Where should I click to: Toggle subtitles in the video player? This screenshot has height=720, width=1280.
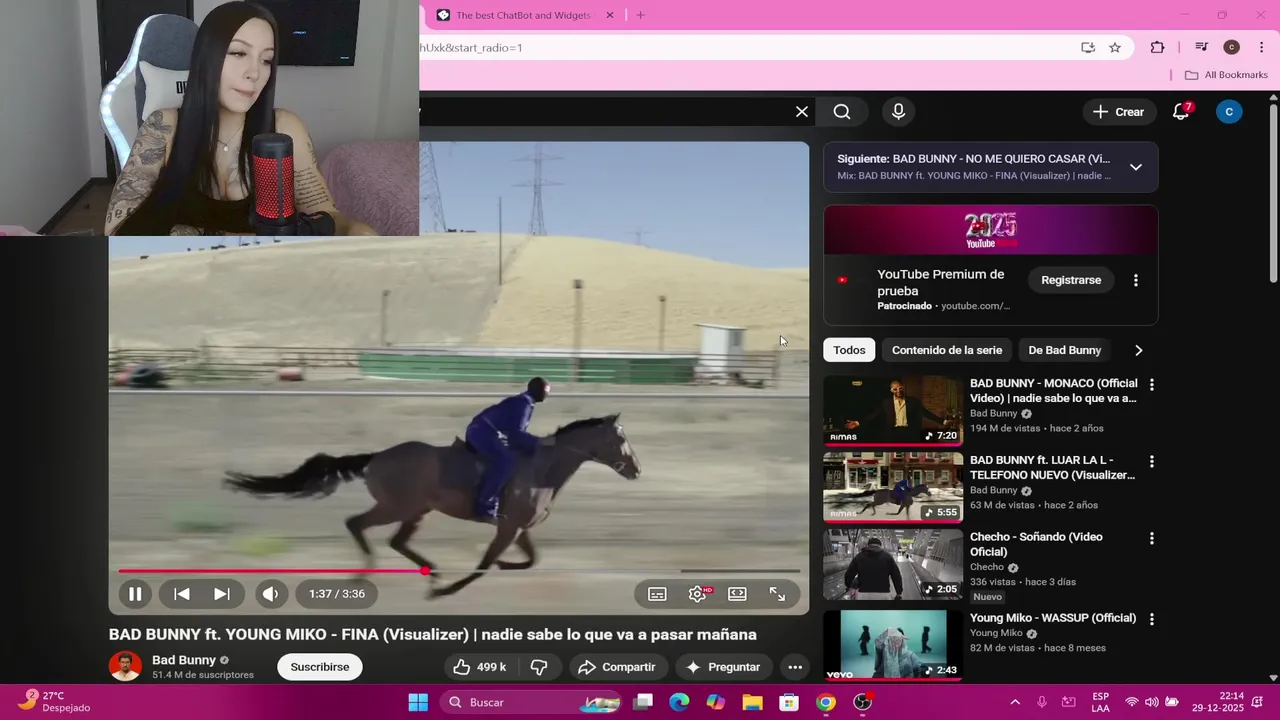pos(657,594)
